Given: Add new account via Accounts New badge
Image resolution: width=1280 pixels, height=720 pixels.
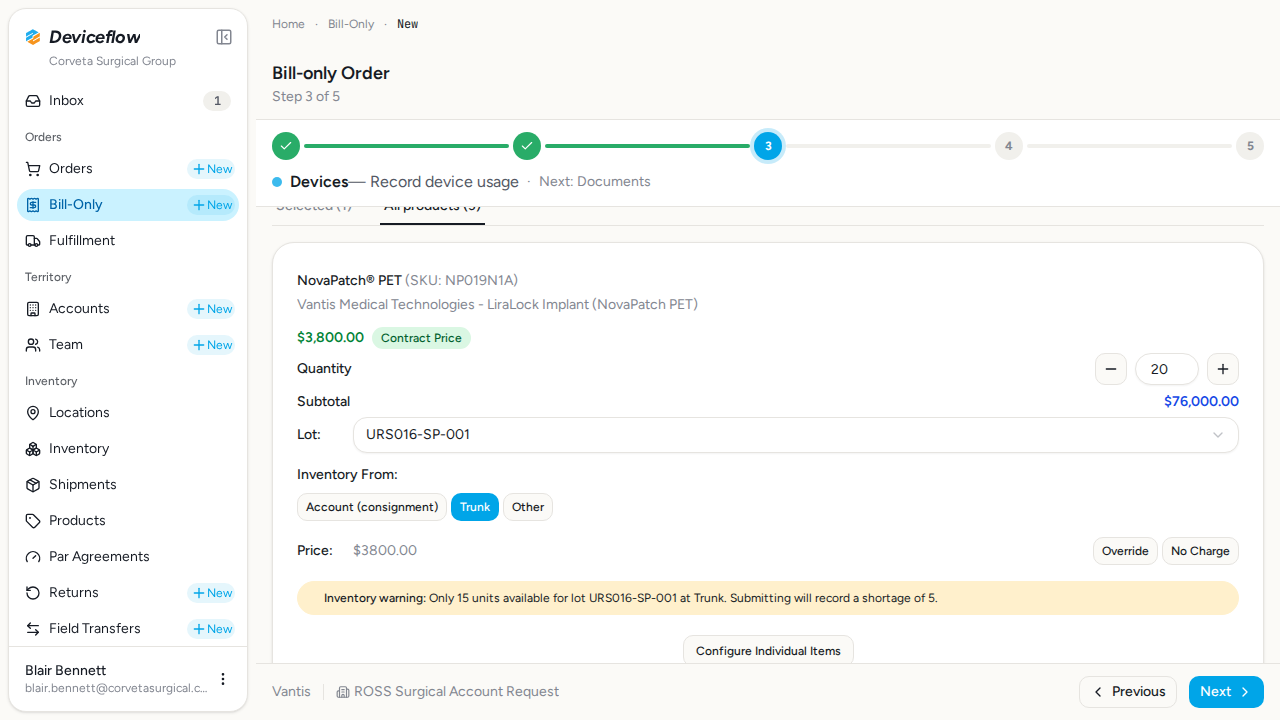Looking at the screenshot, I should [x=212, y=309].
